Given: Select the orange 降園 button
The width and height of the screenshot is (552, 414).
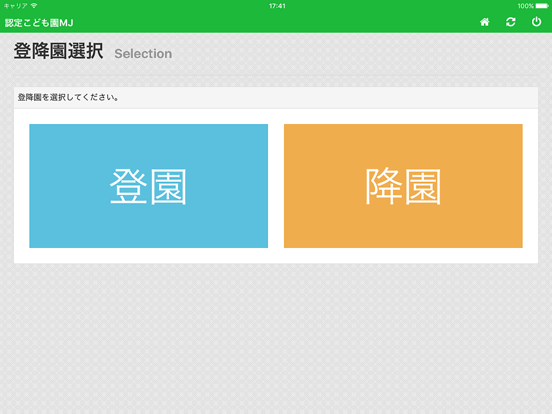Looking at the screenshot, I should coord(403,186).
